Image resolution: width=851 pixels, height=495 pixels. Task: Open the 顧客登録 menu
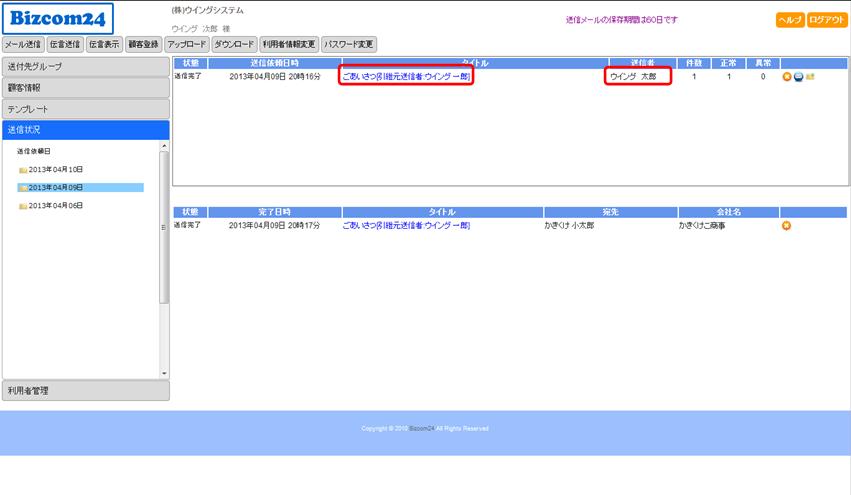click(x=143, y=44)
